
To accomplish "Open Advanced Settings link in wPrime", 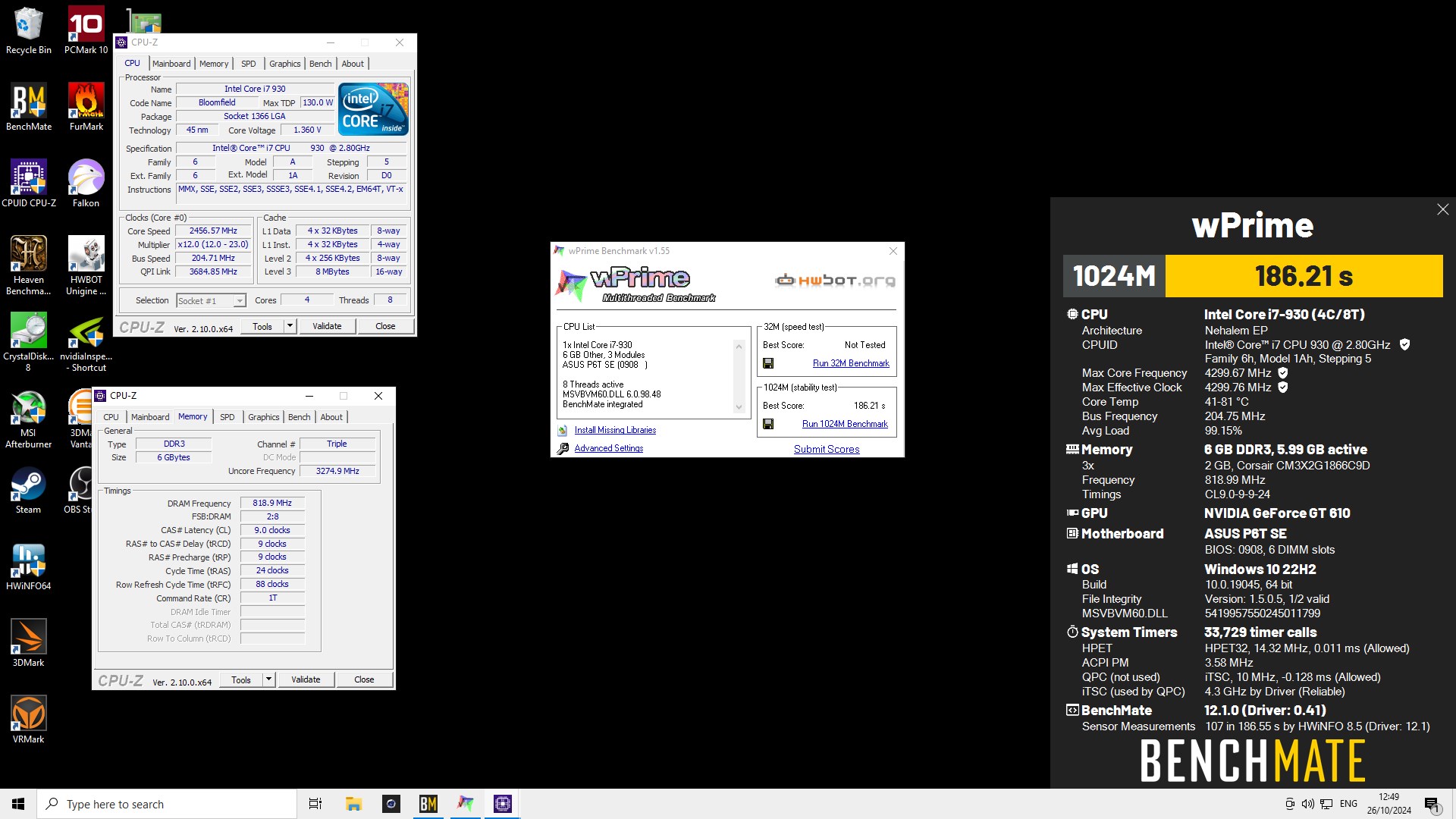I will 608,448.
